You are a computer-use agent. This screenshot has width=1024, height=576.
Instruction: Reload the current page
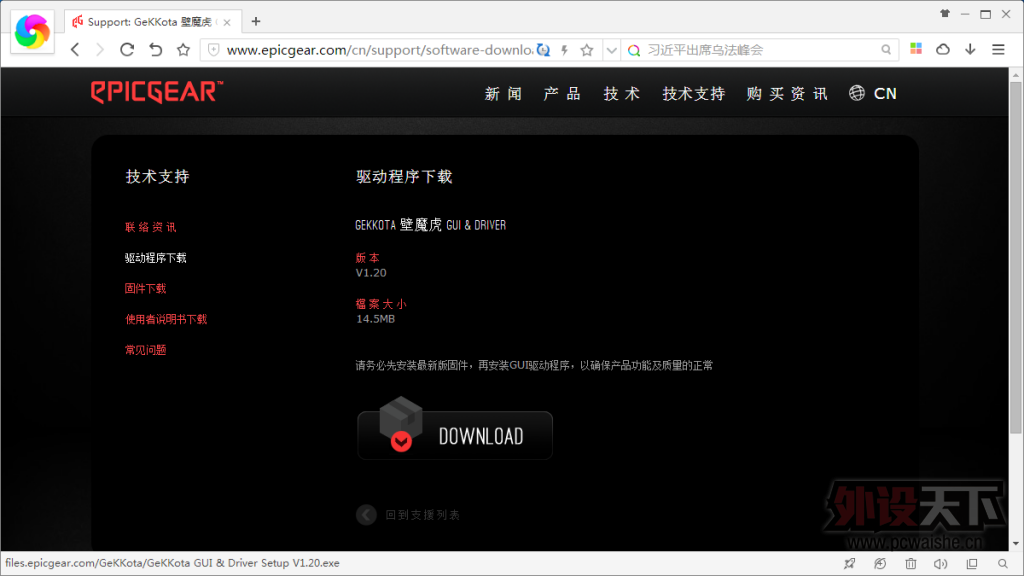127,50
